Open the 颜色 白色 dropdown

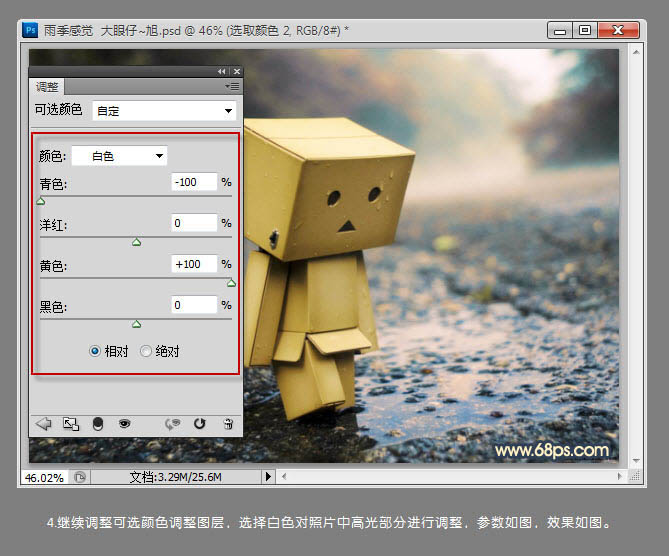[x=119, y=156]
